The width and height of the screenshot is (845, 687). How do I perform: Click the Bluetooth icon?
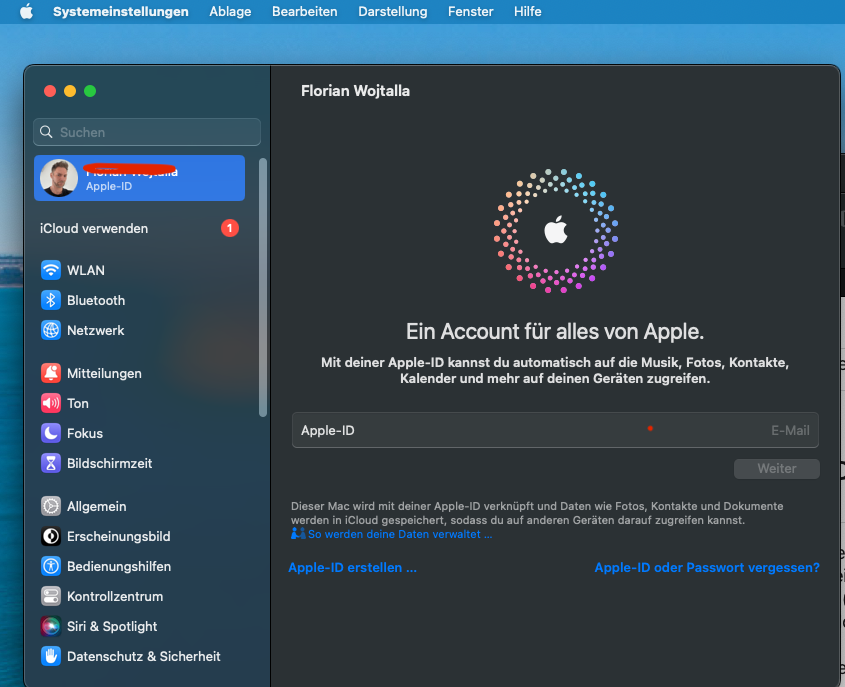point(51,300)
